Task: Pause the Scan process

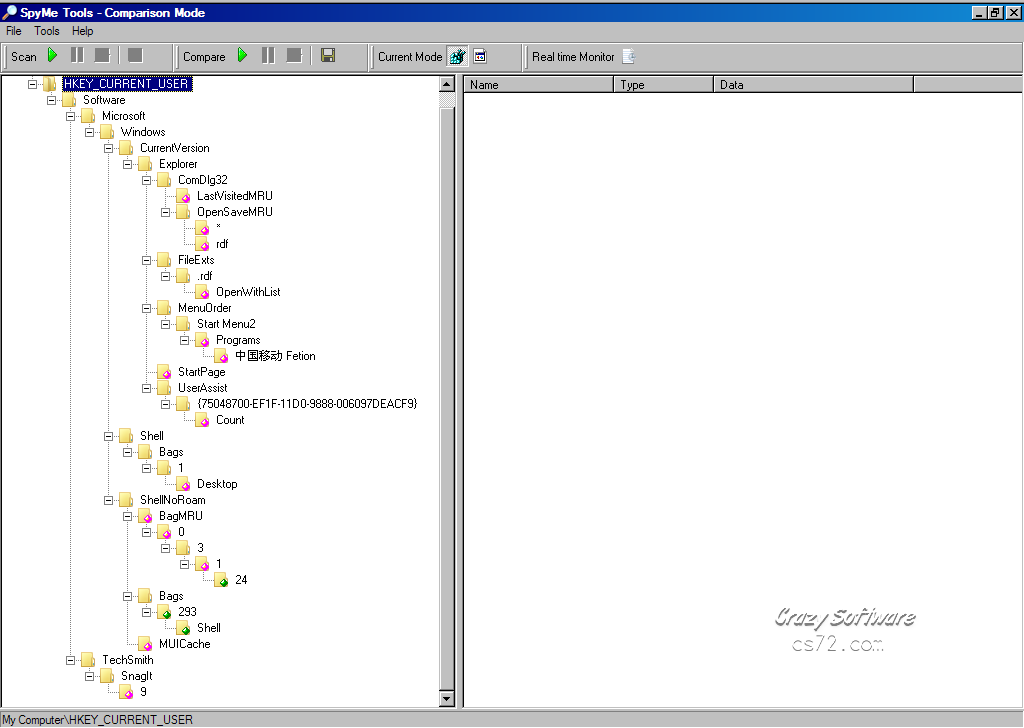Action: (77, 56)
